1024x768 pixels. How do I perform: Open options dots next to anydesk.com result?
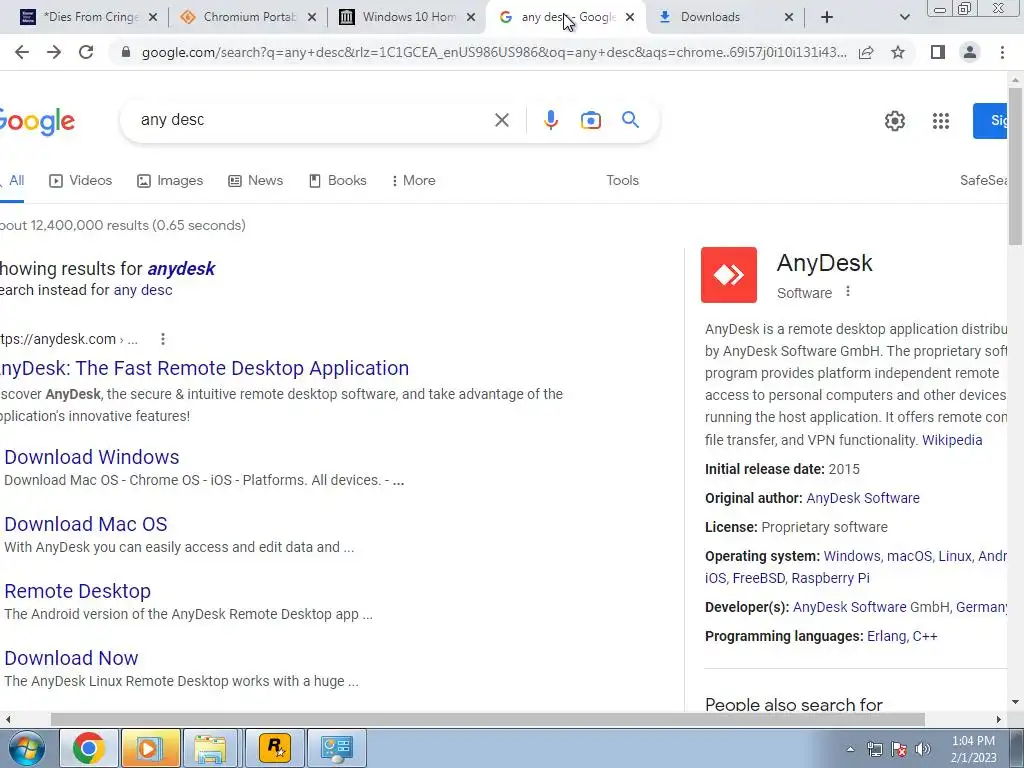pos(163,339)
